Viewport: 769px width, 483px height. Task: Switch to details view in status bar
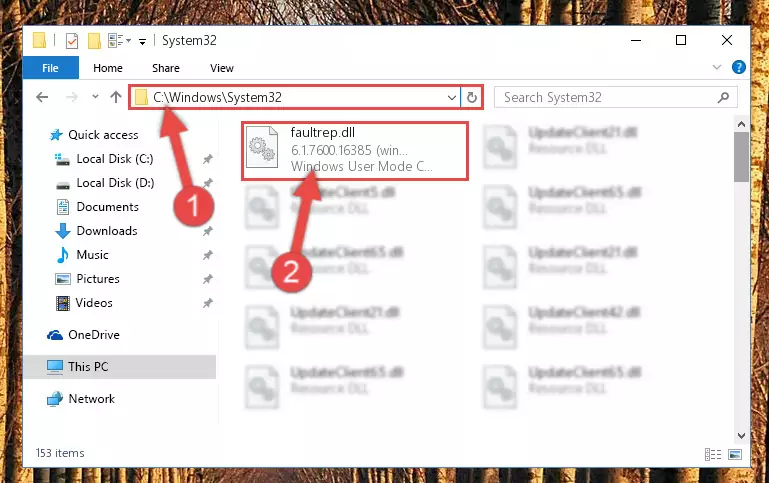coord(713,454)
